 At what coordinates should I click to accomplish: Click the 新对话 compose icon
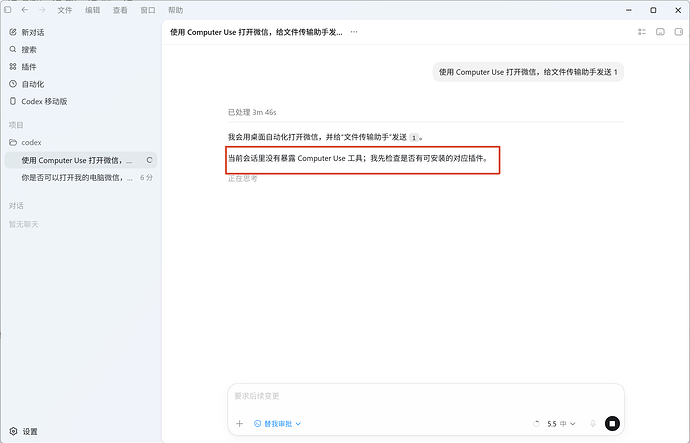coord(13,32)
